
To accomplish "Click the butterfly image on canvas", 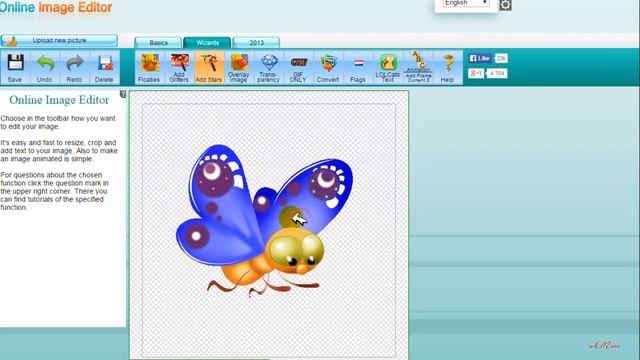I will tap(264, 220).
